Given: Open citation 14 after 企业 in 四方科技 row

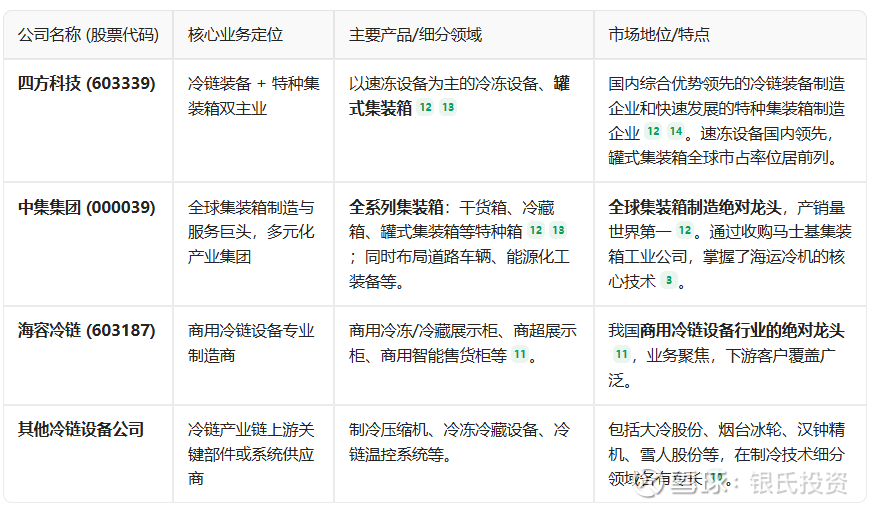Looking at the screenshot, I should (x=676, y=132).
